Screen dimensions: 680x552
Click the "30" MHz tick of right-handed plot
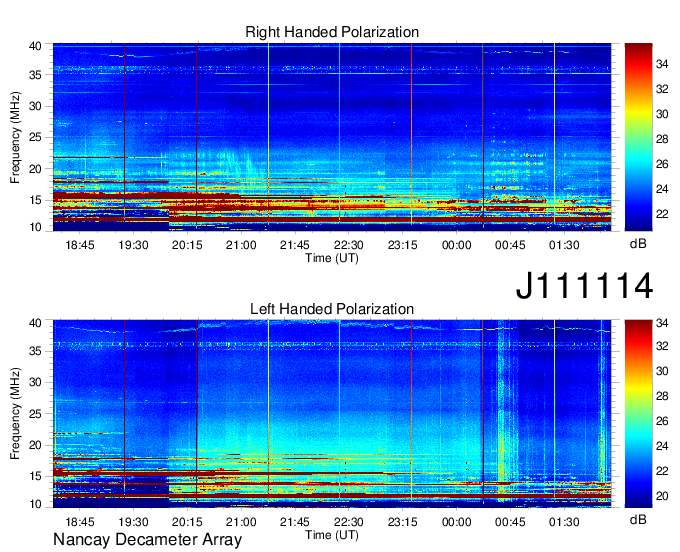point(36,106)
